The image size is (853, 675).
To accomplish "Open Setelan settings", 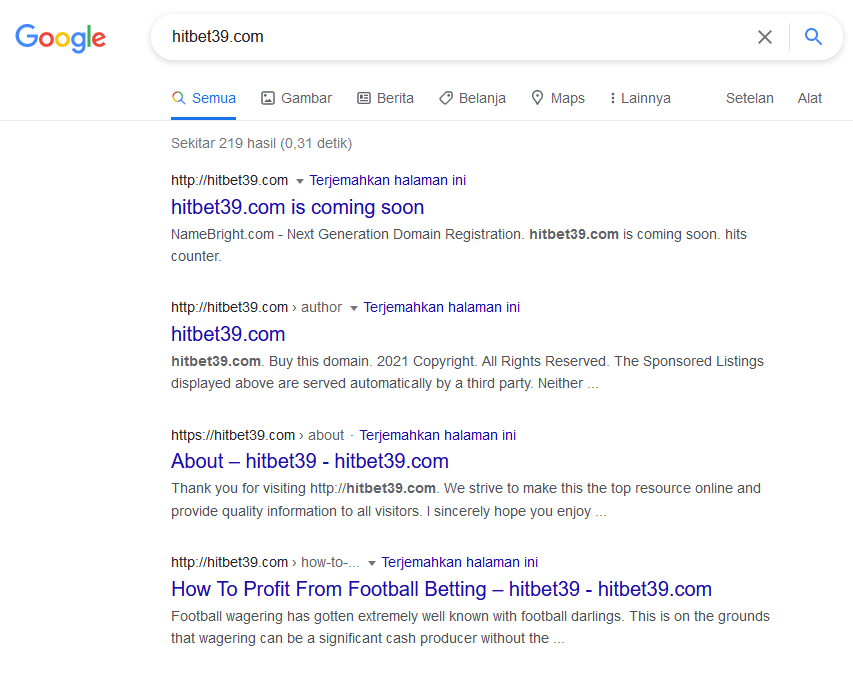I will 750,98.
